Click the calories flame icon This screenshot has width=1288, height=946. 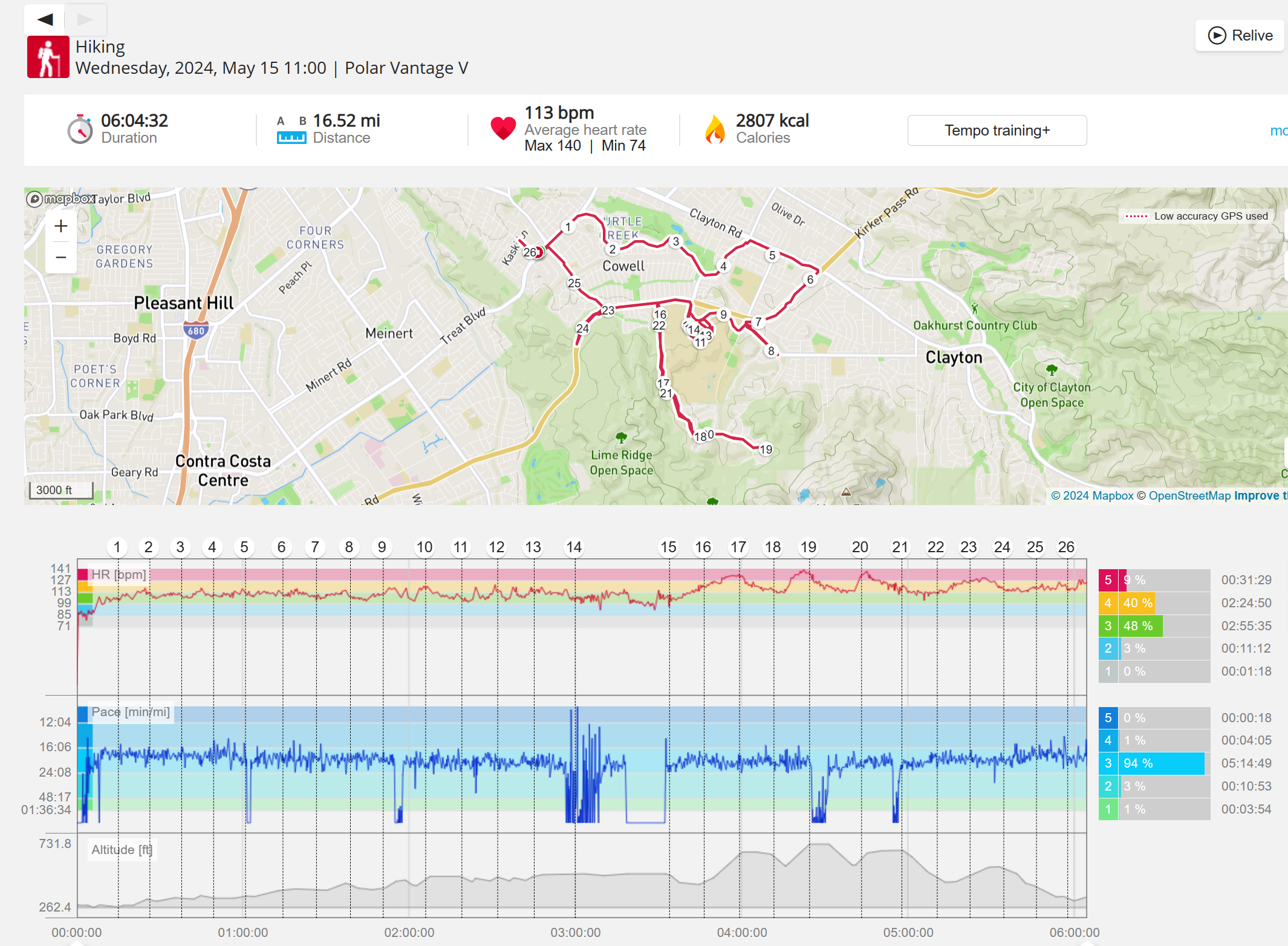715,129
